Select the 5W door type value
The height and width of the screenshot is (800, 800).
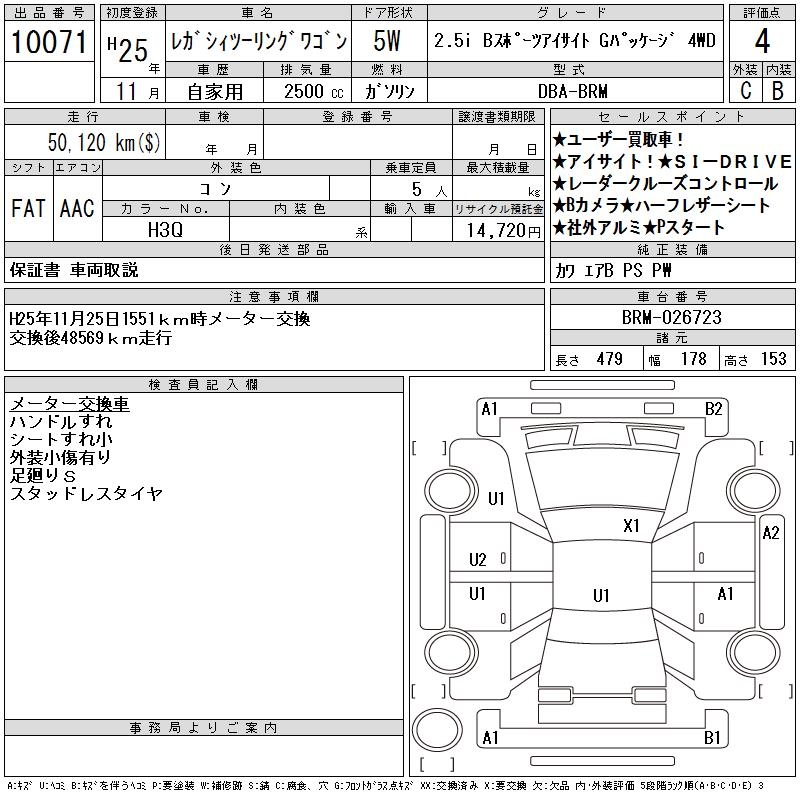387,41
